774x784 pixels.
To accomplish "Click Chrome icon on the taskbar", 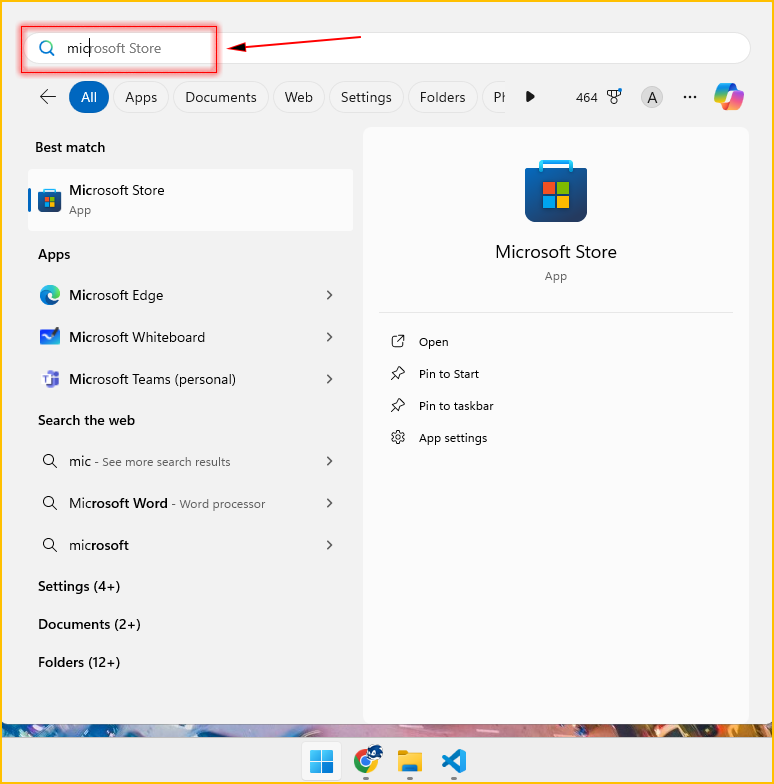I will click(x=366, y=761).
